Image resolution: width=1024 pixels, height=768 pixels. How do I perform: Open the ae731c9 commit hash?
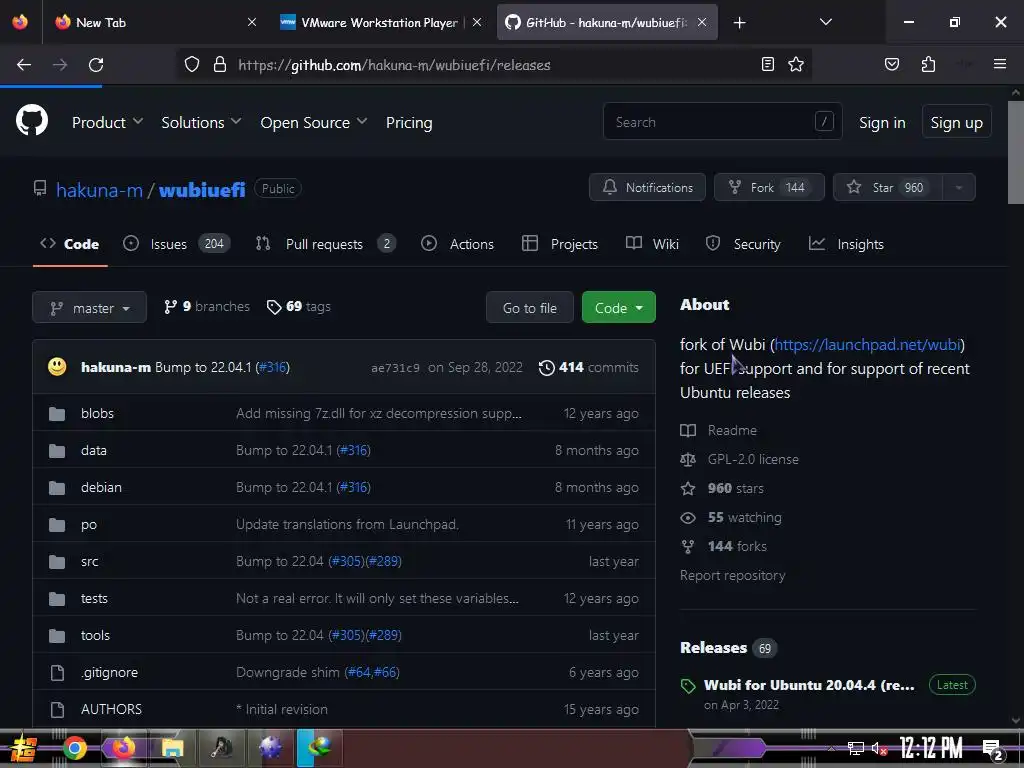click(395, 368)
